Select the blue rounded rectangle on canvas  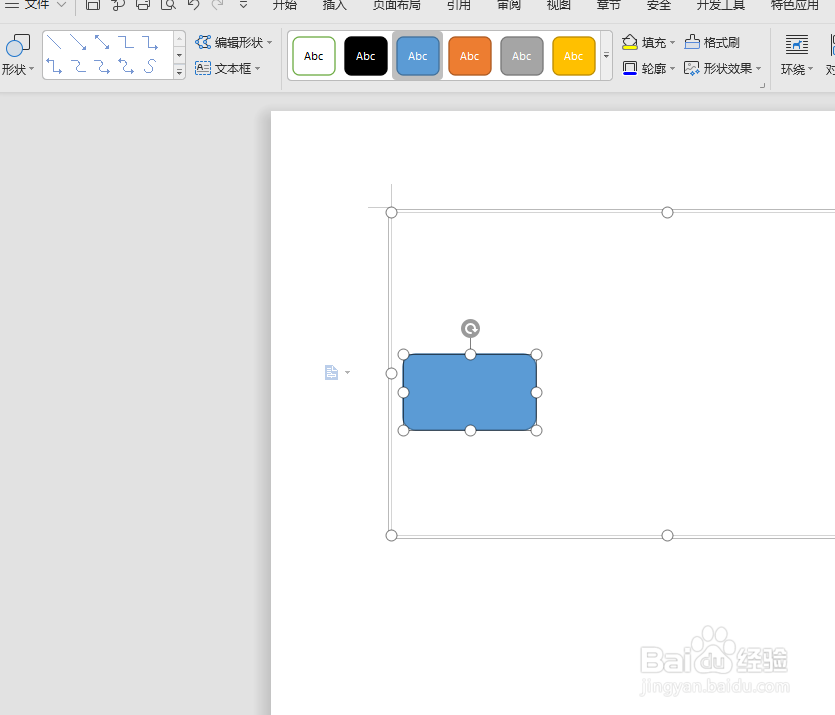click(x=470, y=392)
